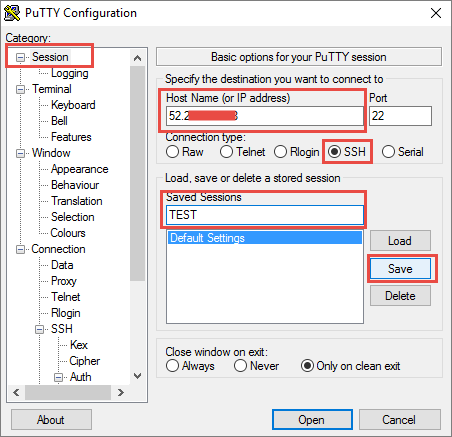Image resolution: width=452 pixels, height=437 pixels.
Task: Open the Session category
Action: (50, 57)
